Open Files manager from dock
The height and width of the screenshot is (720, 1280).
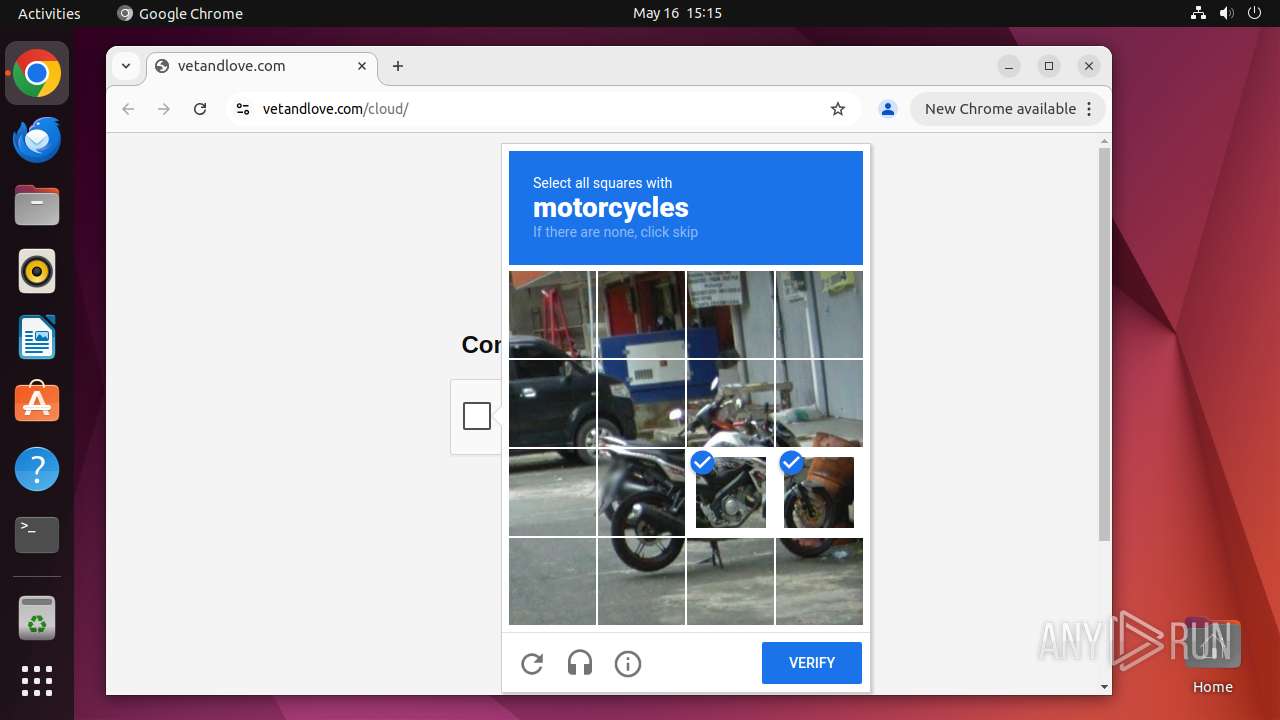[x=37, y=206]
